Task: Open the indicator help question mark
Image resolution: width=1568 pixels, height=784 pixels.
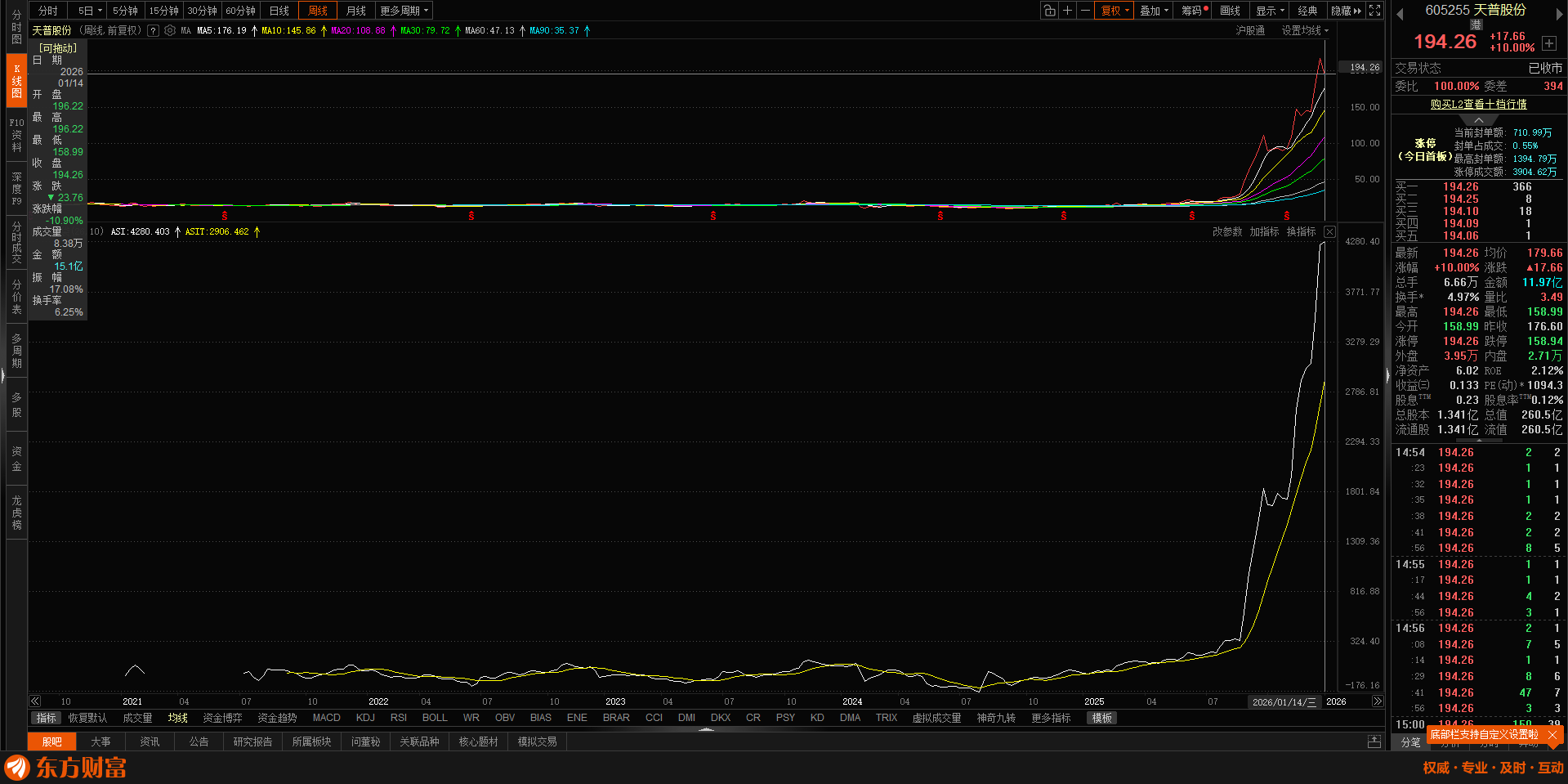Action: (153, 30)
